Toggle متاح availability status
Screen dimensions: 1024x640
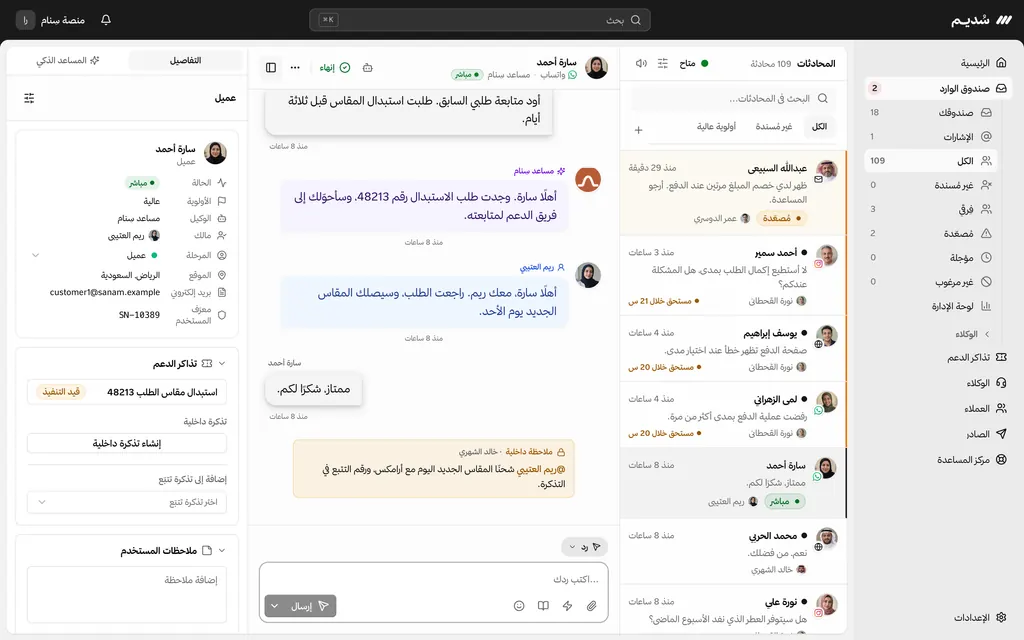[694, 63]
